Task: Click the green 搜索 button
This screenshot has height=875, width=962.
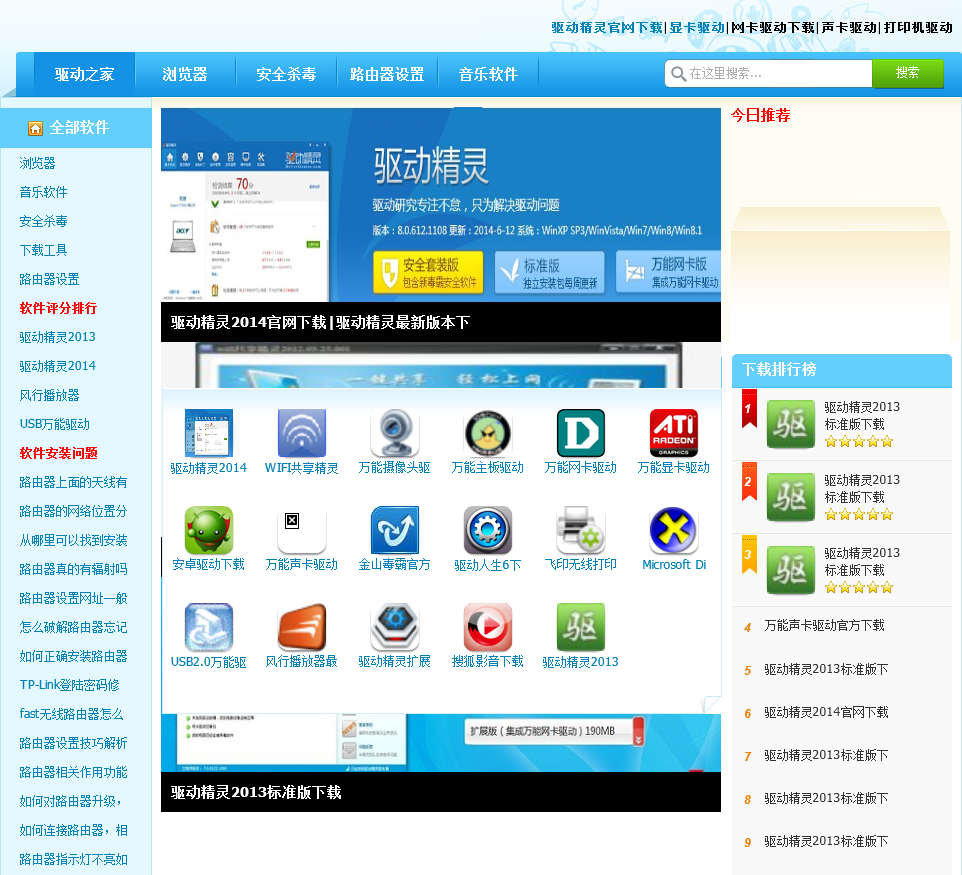Action: [907, 73]
